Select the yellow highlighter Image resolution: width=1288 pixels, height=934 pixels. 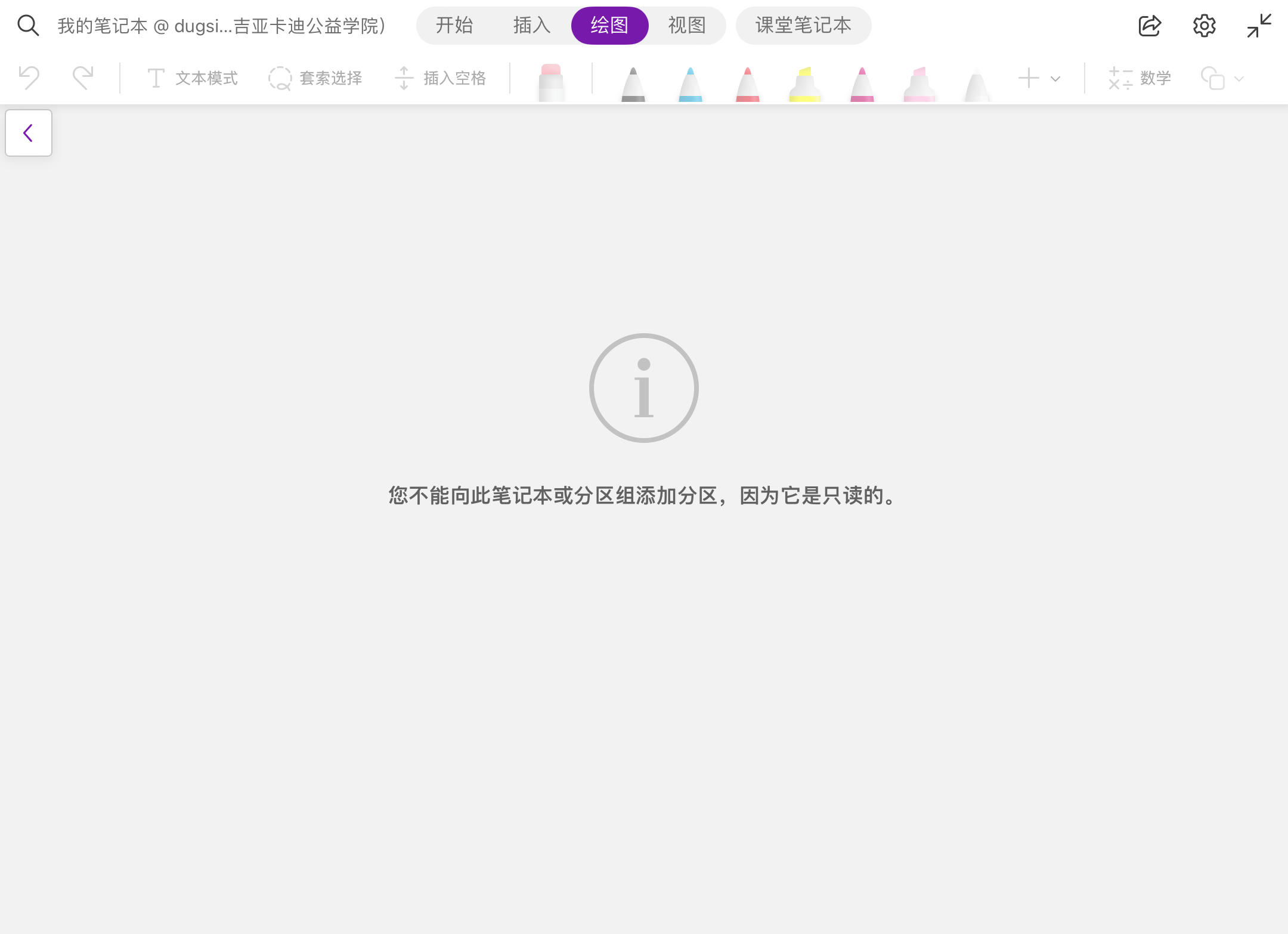point(805,84)
